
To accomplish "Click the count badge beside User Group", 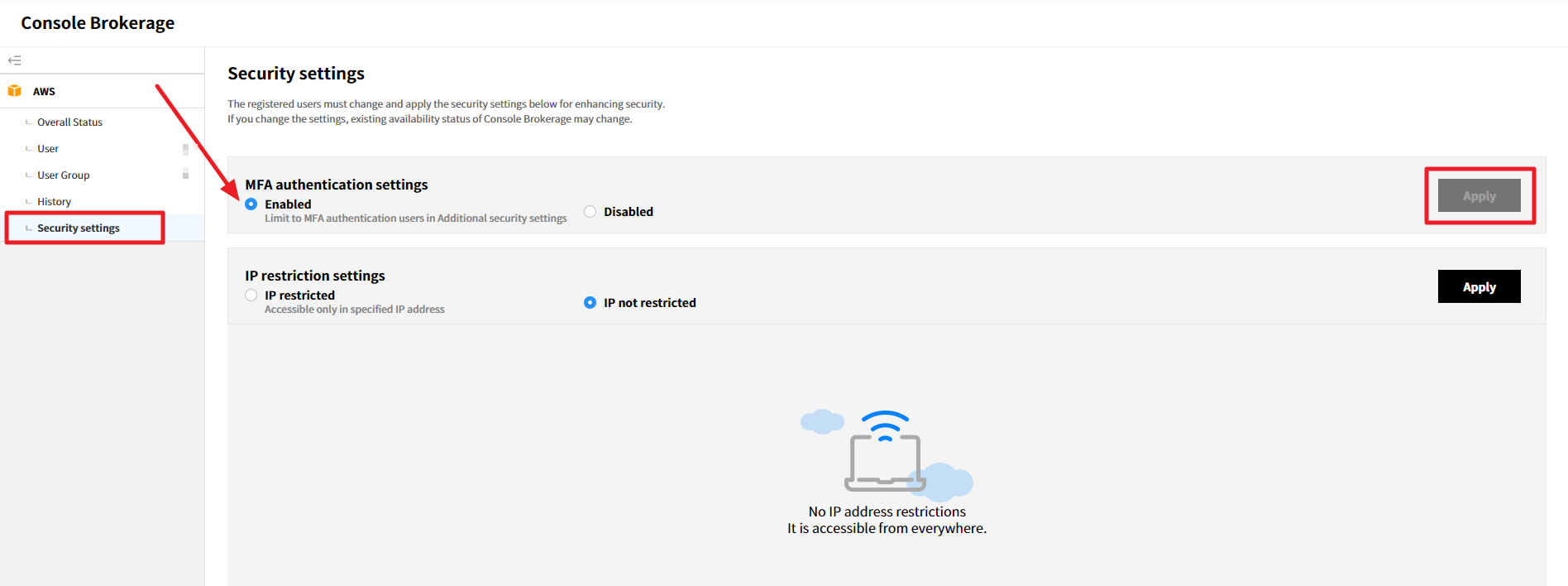I will 185,175.
